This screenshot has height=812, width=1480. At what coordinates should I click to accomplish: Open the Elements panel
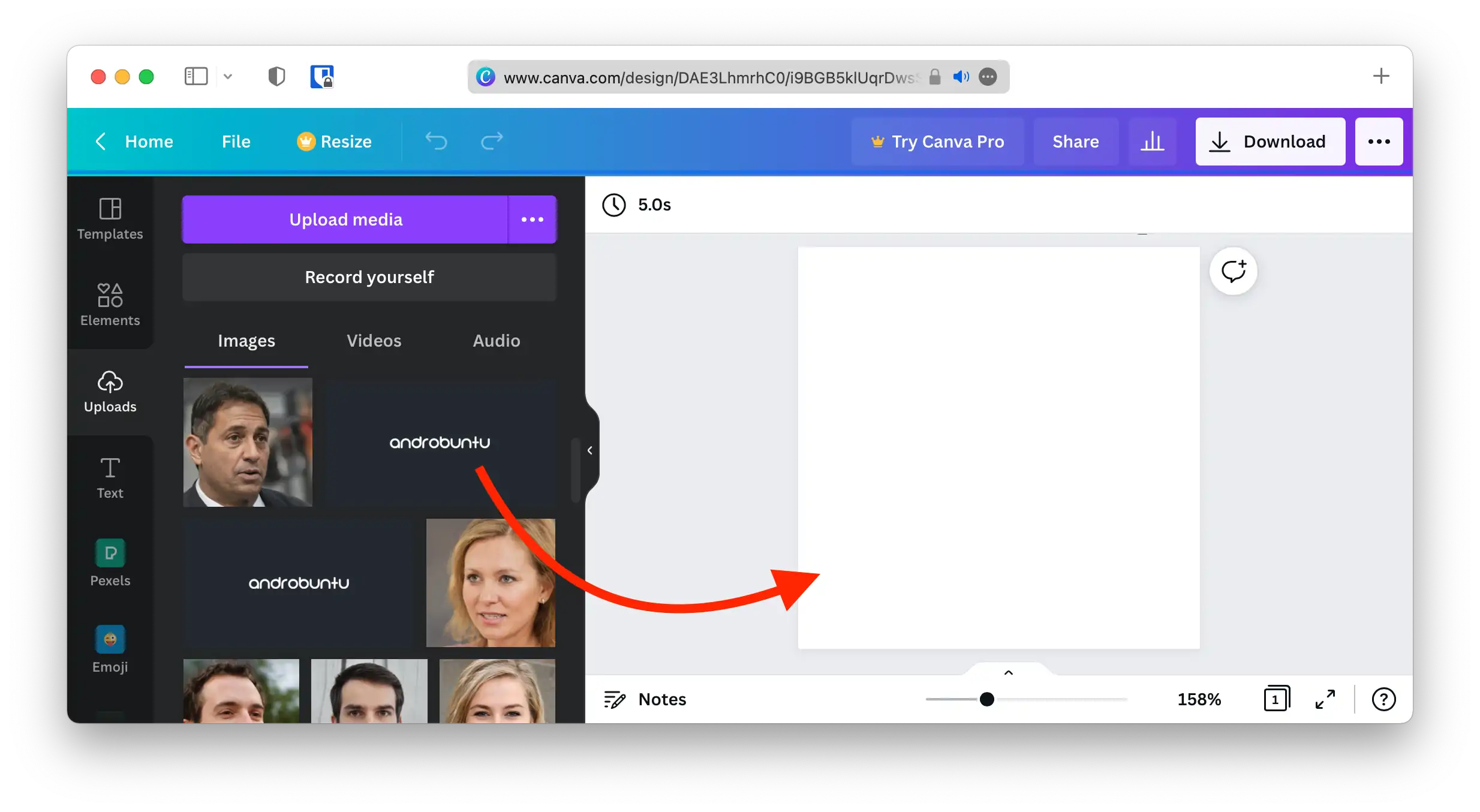pyautogui.click(x=110, y=305)
